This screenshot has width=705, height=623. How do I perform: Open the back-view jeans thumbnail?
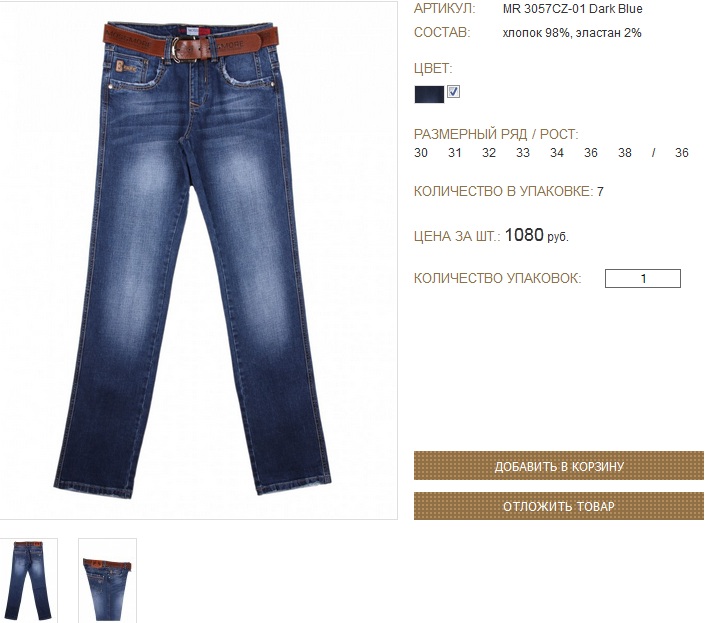tap(29, 580)
